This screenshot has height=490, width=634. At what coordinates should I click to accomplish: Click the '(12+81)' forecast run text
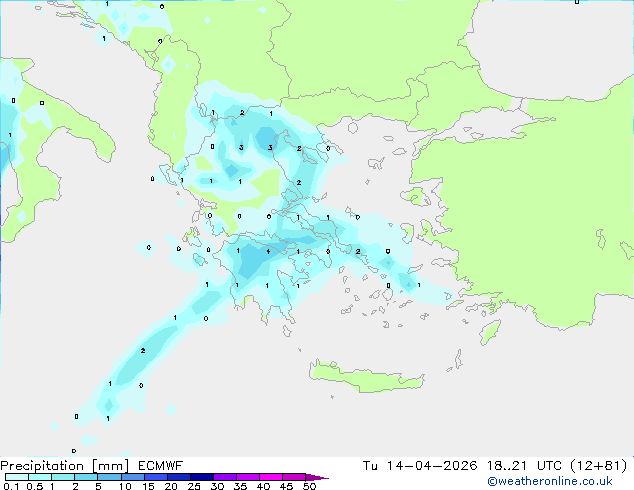[x=598, y=466]
